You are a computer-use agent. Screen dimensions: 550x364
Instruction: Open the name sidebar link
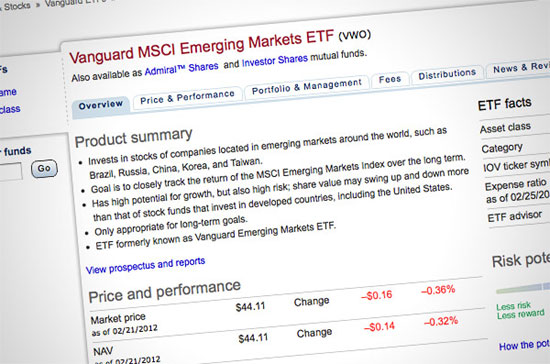[x=8, y=93]
